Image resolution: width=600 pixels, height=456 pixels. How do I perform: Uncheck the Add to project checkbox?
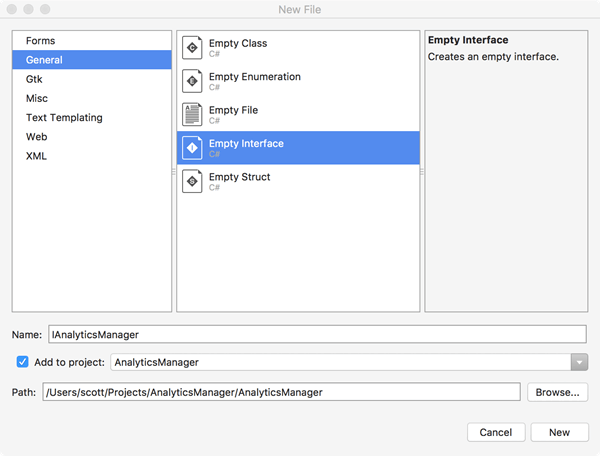[x=23, y=362]
